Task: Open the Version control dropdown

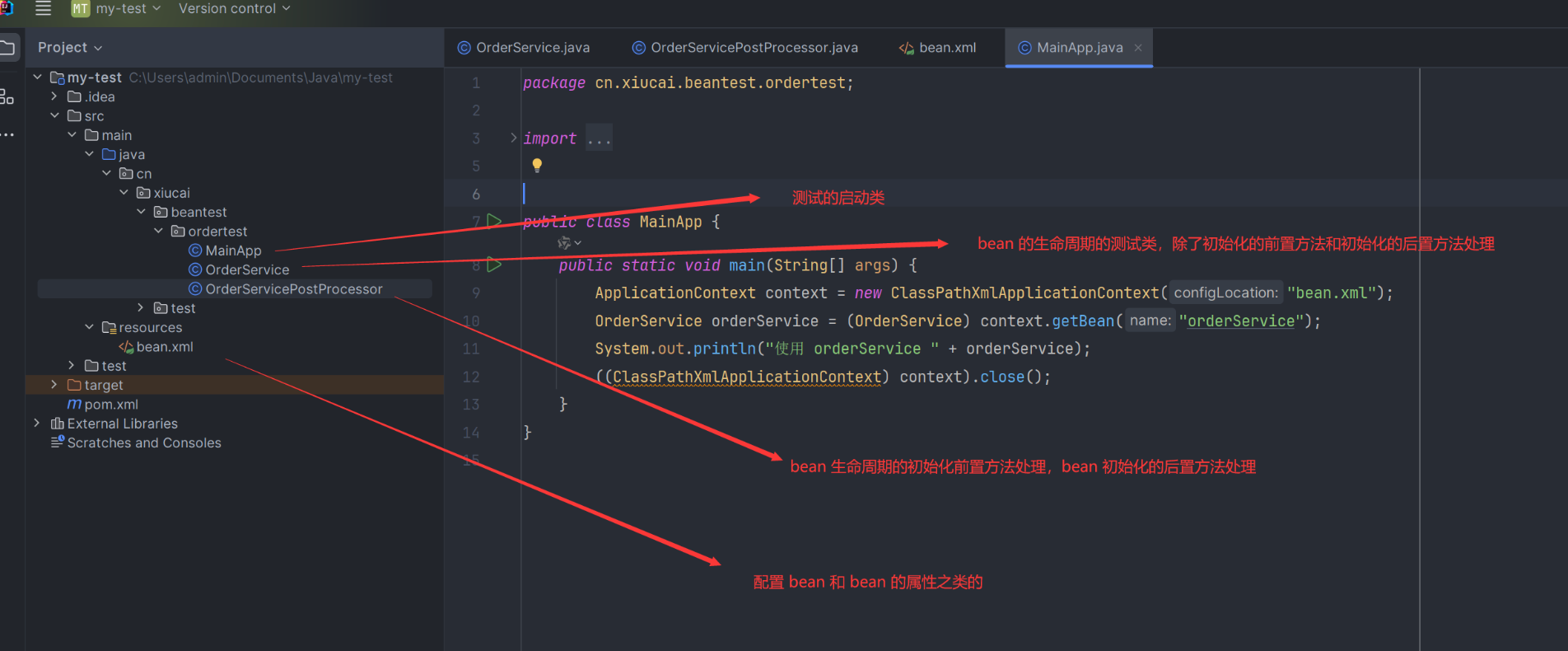Action: [x=235, y=8]
